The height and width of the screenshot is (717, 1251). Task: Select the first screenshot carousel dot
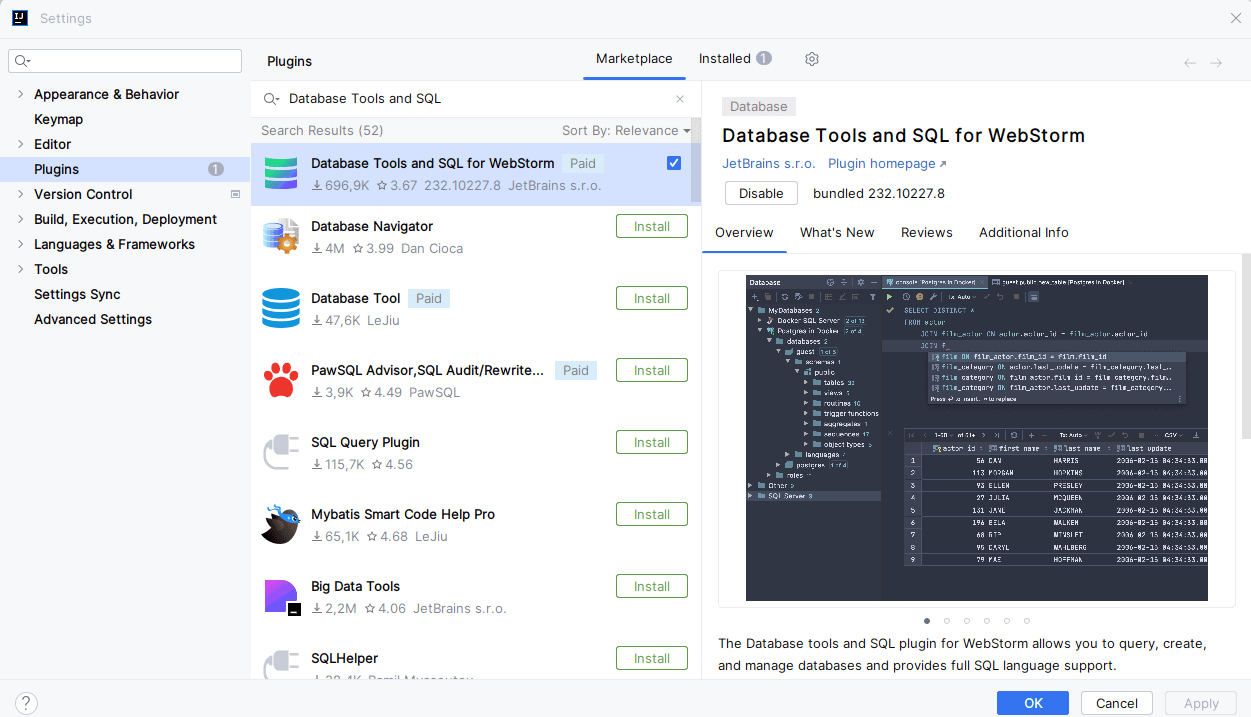[927, 621]
